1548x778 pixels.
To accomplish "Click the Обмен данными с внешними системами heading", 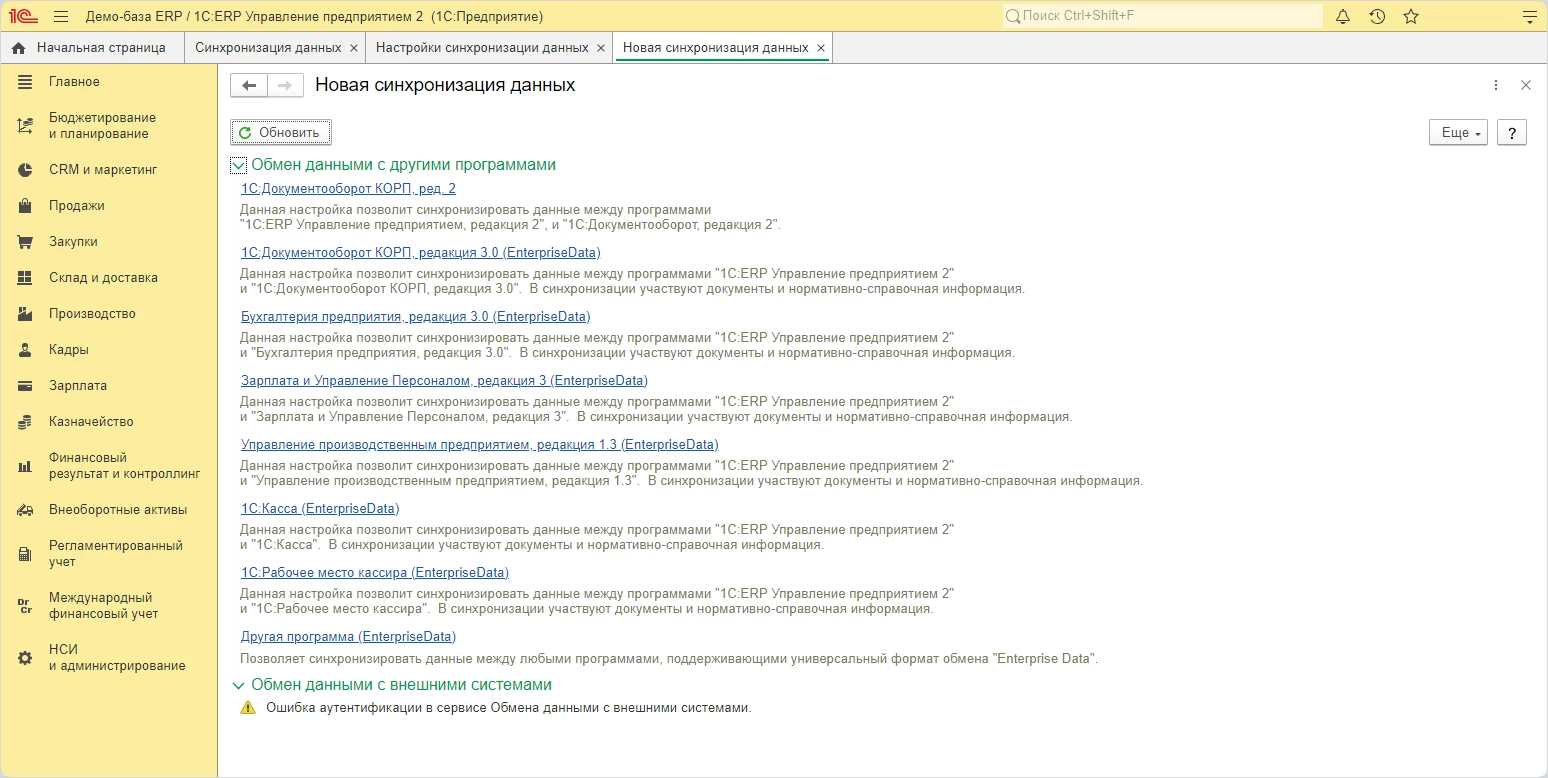I will 401,685.
